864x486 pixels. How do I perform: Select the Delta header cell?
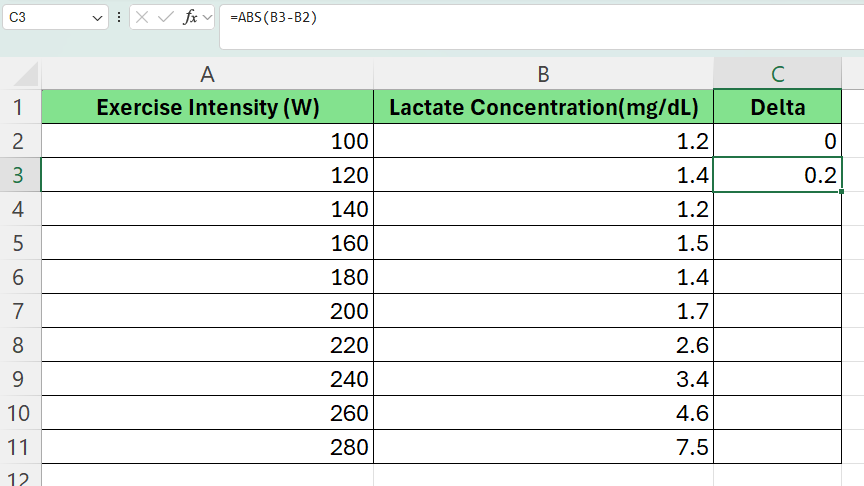[778, 108]
